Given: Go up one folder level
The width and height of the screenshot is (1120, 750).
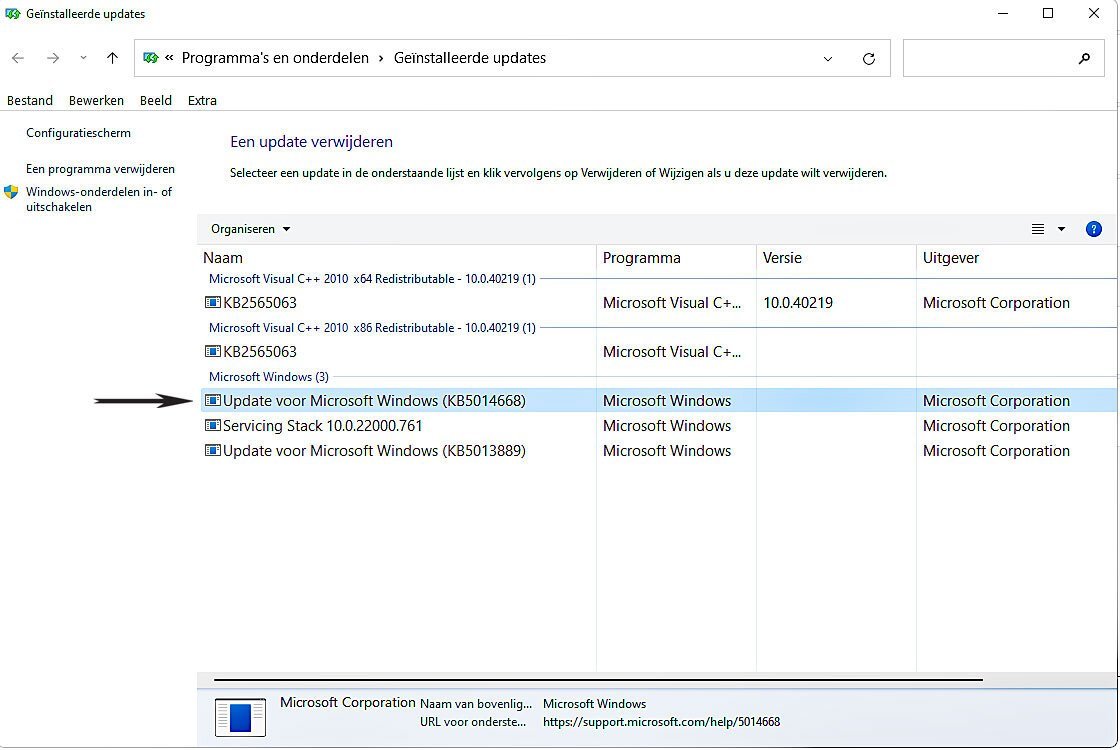Looking at the screenshot, I should tap(112, 58).
